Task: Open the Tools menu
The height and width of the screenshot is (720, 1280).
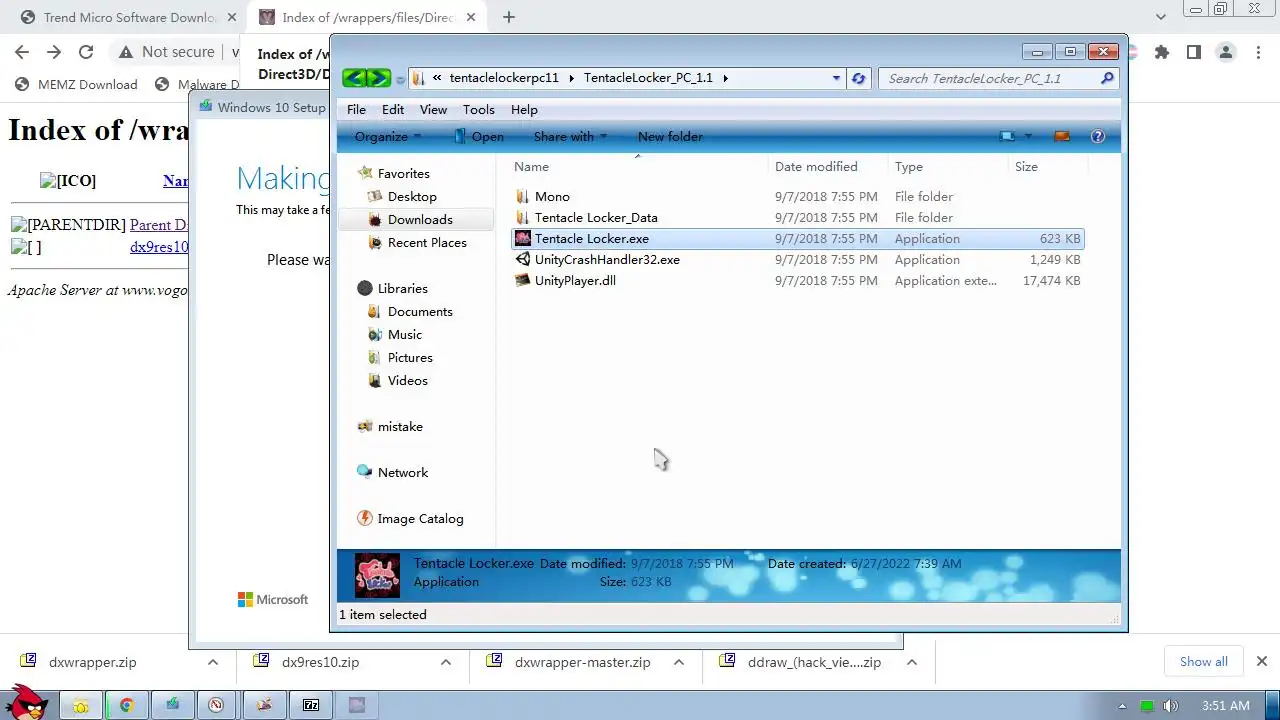Action: coord(478,110)
